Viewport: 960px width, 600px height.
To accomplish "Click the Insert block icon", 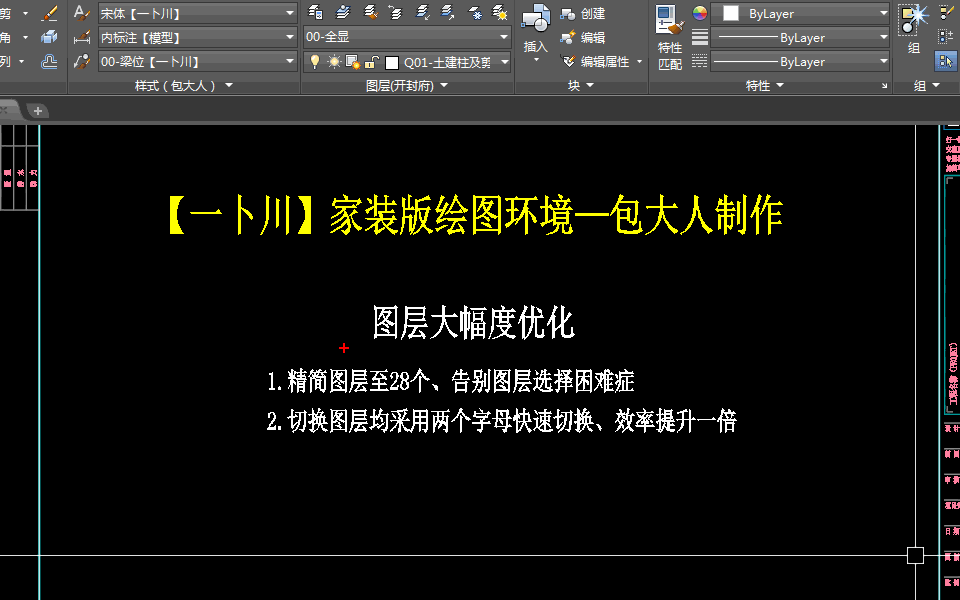I will 536,18.
